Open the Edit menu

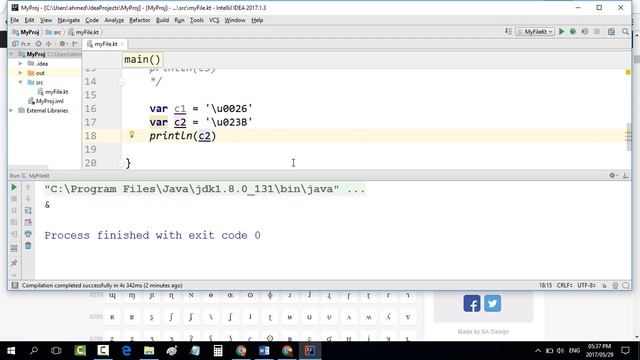tap(29, 20)
